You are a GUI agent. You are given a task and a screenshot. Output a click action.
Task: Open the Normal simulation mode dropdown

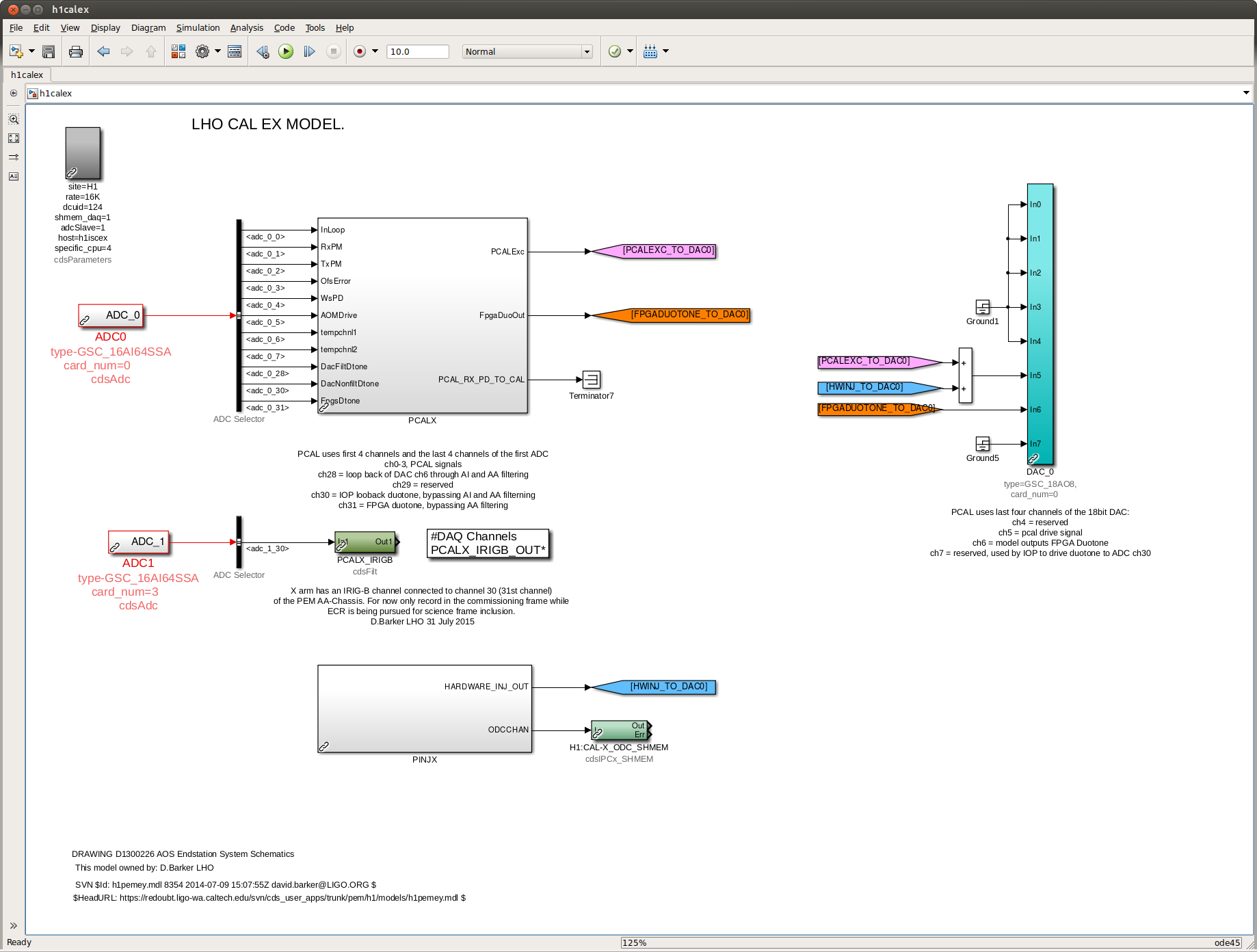527,51
